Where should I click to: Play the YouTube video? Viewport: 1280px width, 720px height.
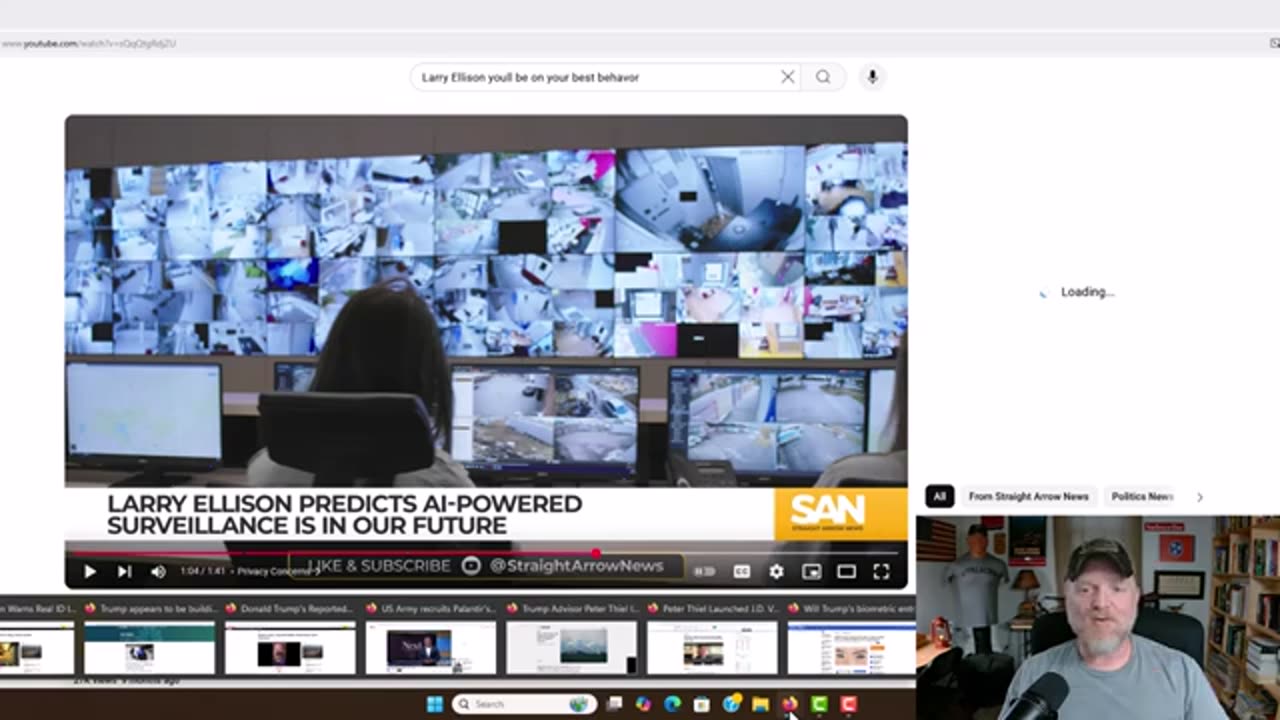pos(89,571)
